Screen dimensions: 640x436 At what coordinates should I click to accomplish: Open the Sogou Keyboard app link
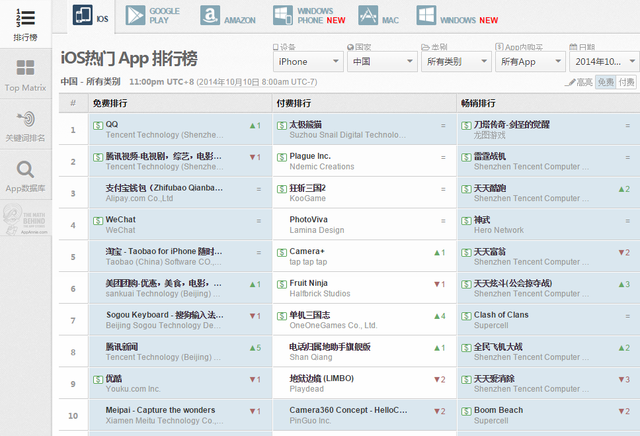pyautogui.click(x=164, y=315)
